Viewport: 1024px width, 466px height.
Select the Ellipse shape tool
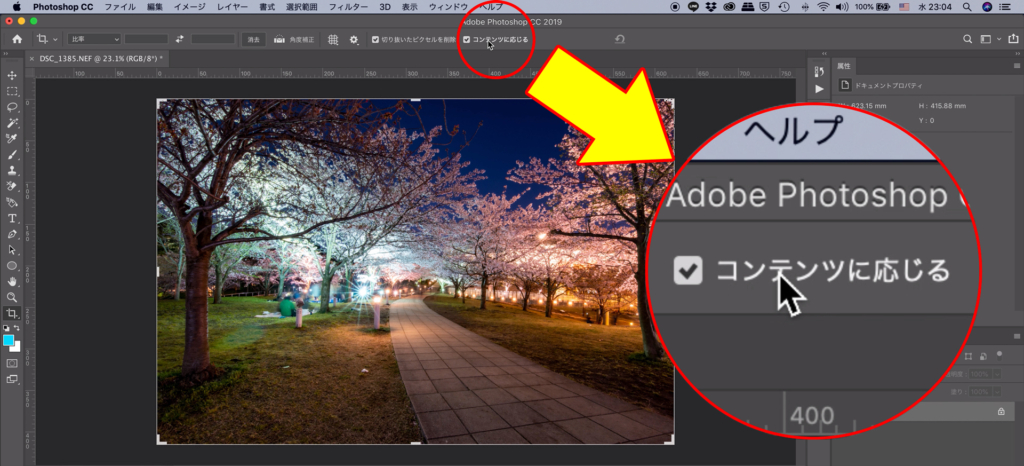pyautogui.click(x=12, y=266)
